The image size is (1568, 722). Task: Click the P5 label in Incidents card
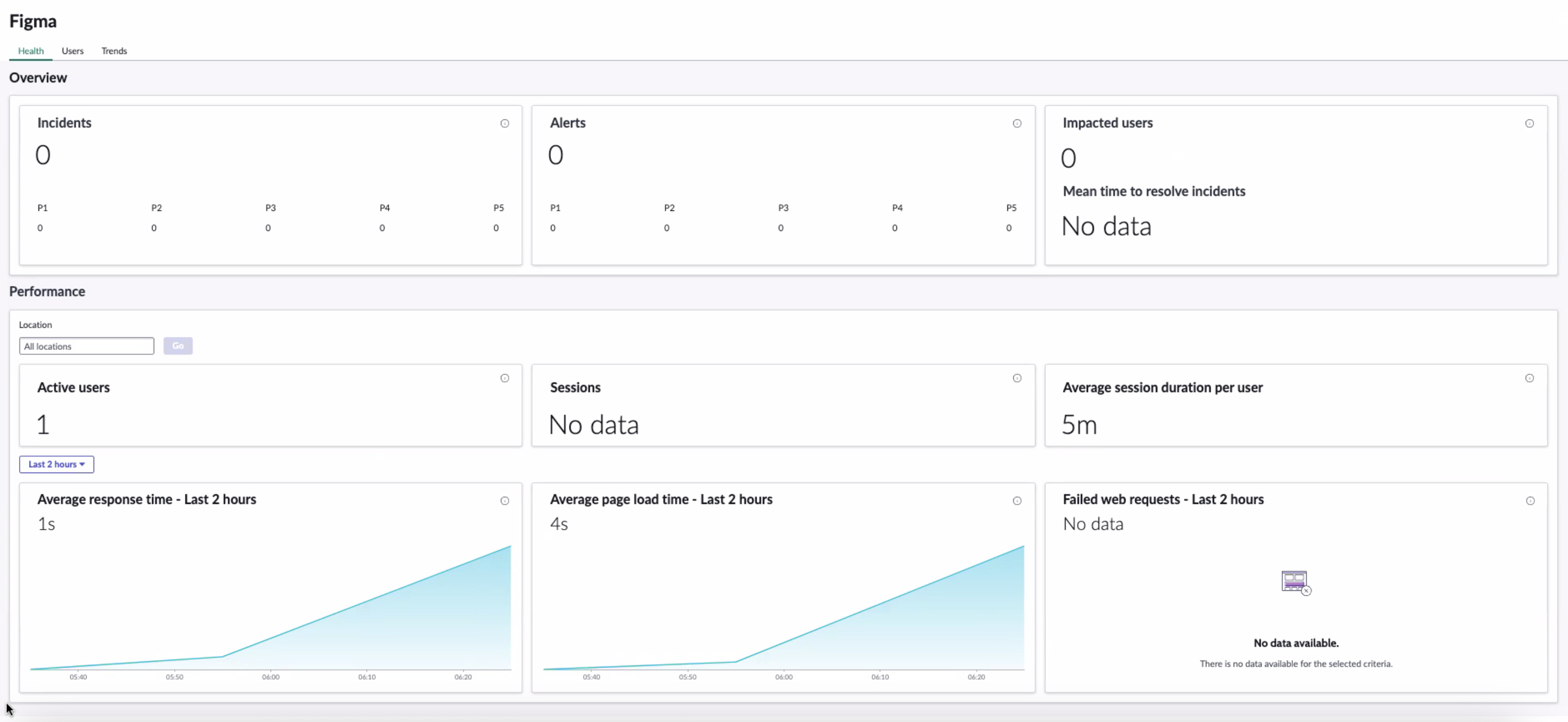[x=499, y=208]
